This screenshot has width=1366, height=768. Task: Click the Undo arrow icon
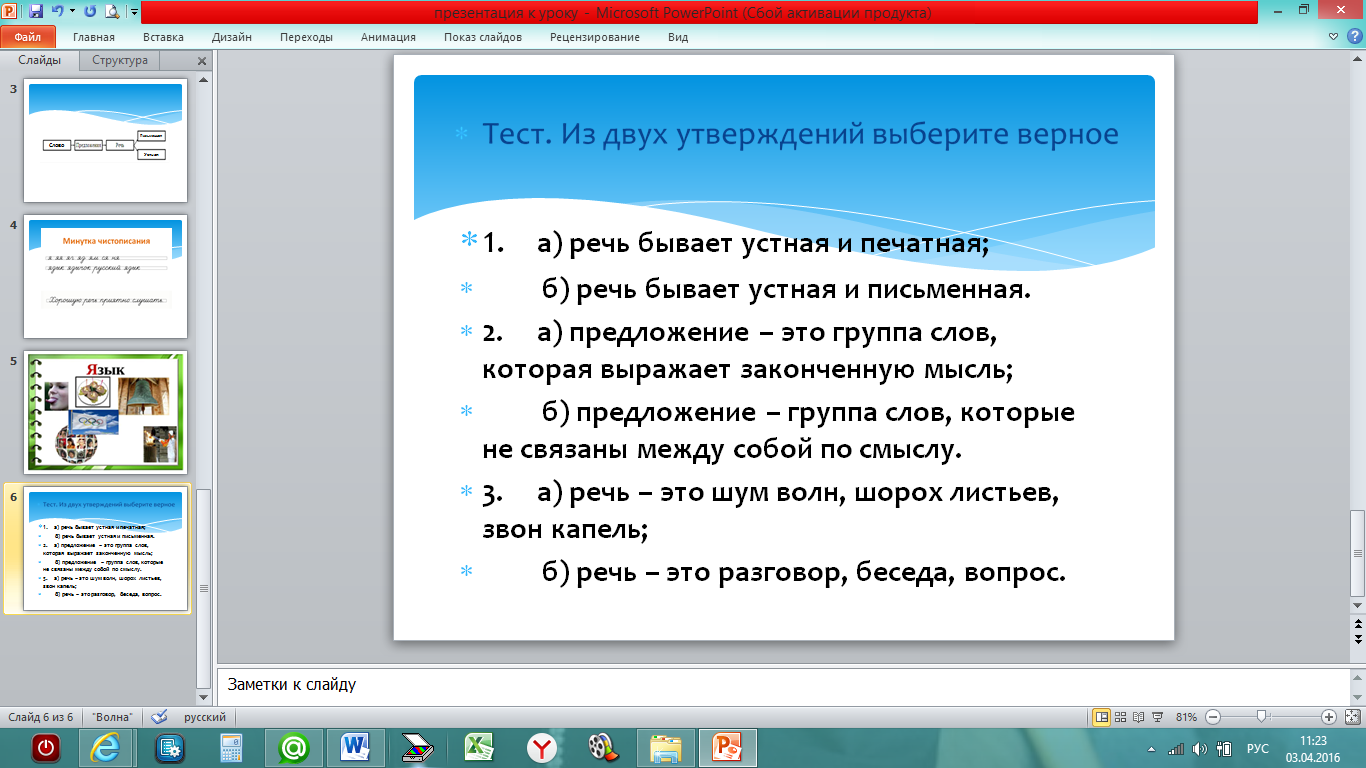[58, 12]
